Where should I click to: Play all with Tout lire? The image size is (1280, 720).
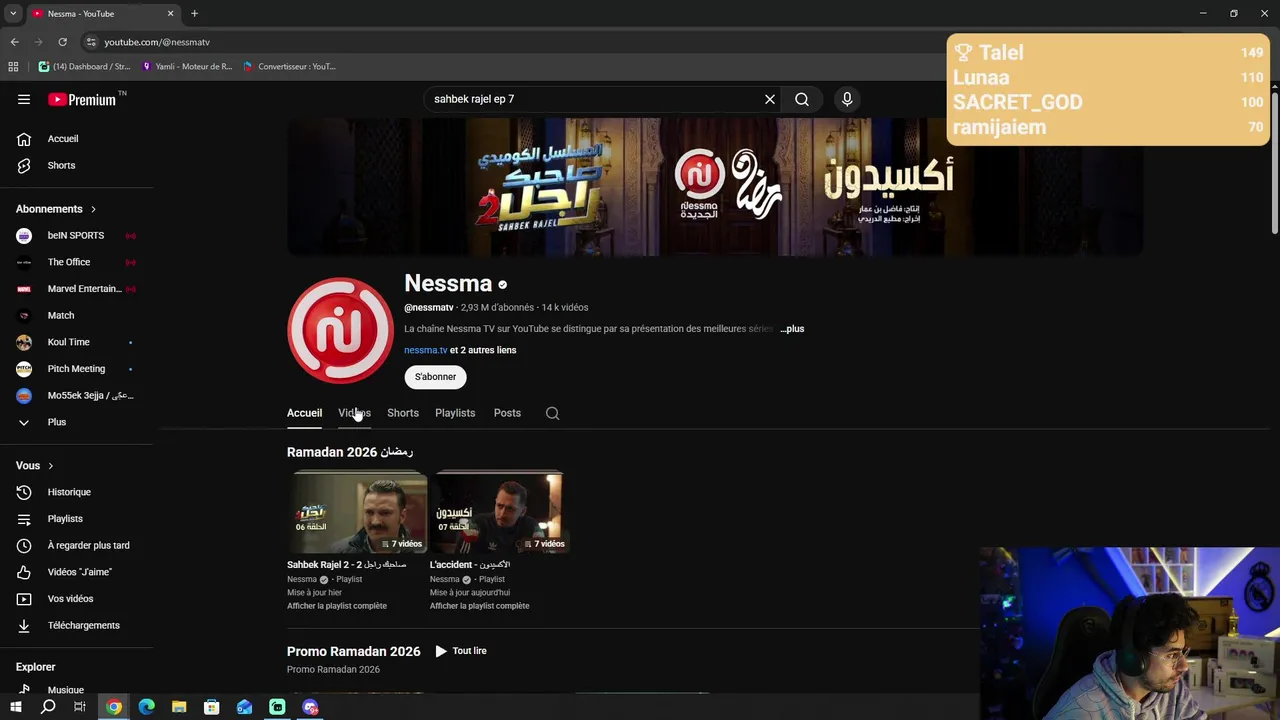461,651
